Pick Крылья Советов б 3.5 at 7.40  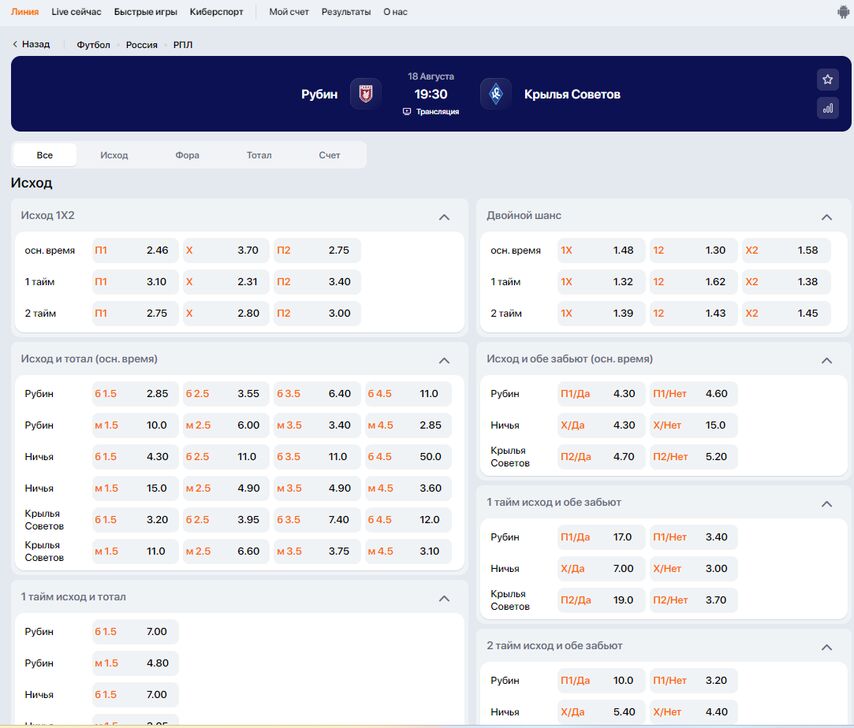pyautogui.click(x=317, y=520)
